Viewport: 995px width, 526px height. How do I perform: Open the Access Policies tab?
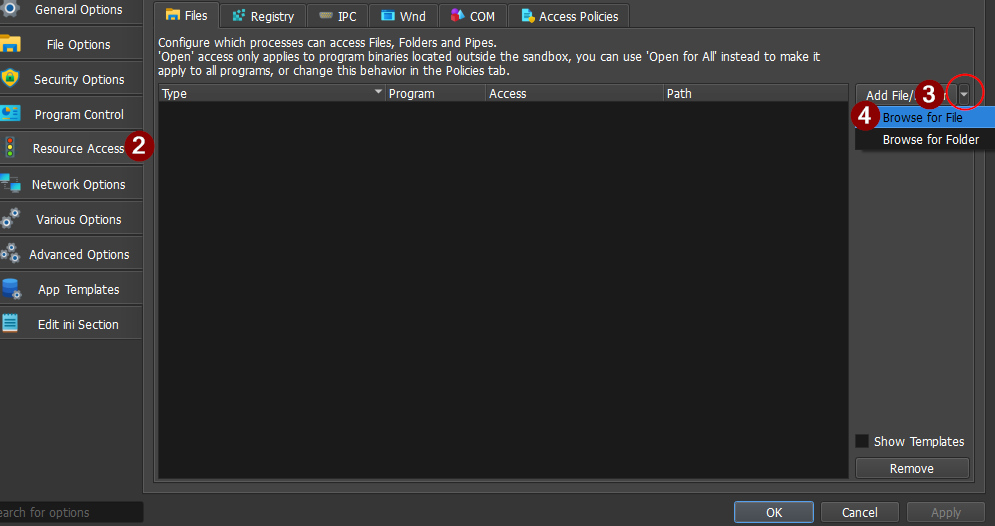(x=569, y=16)
